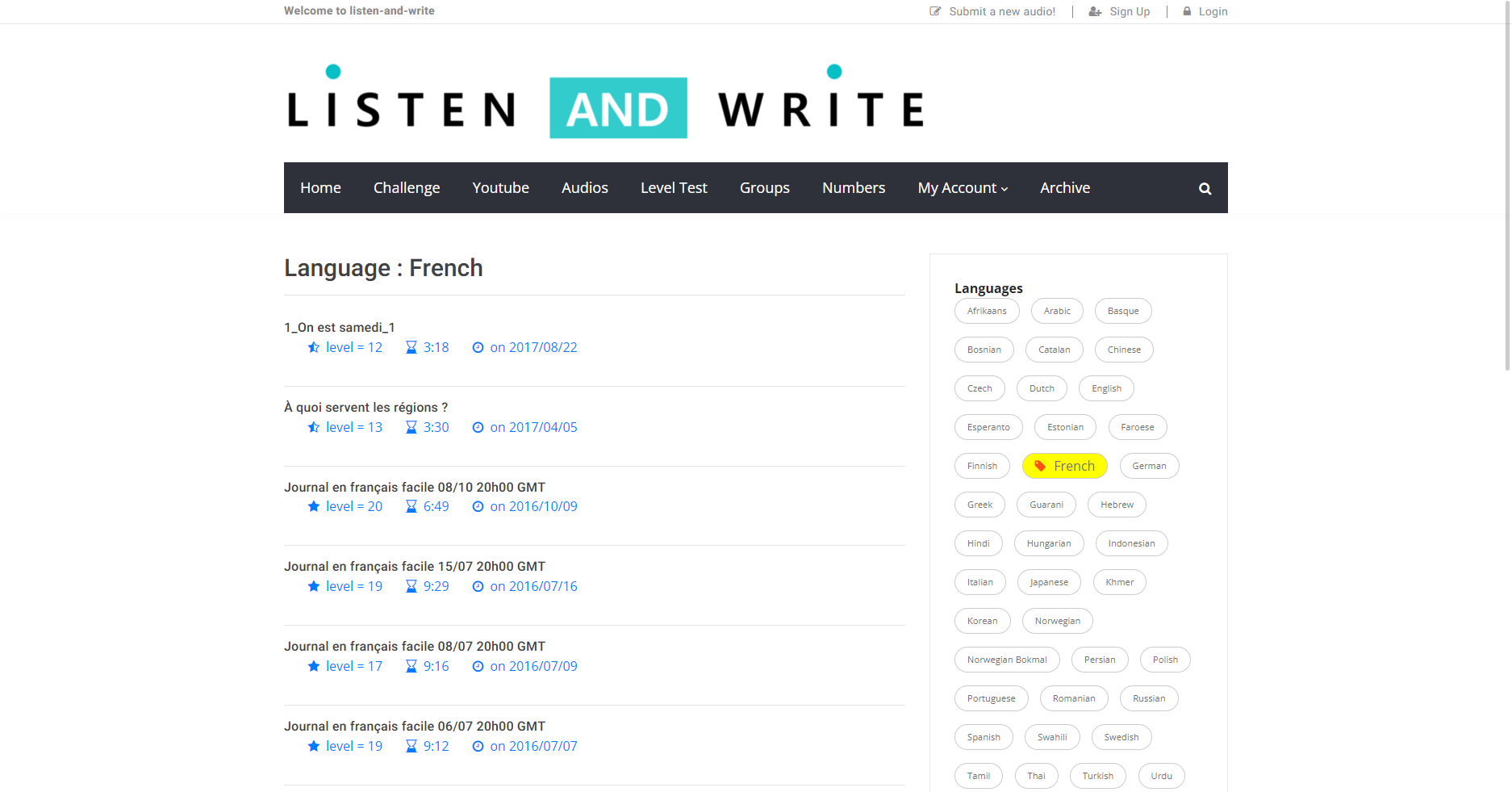
Task: Open the search magnifier icon
Action: click(x=1205, y=188)
